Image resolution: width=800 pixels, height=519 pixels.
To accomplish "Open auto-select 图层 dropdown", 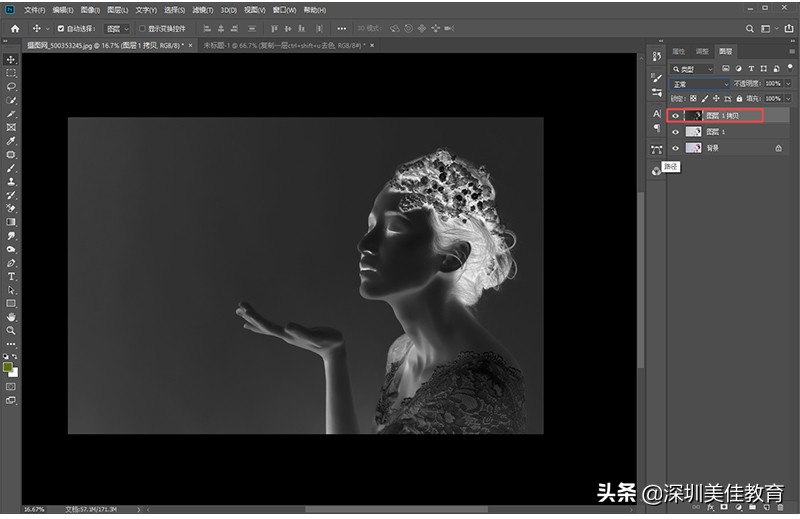I will [x=117, y=29].
